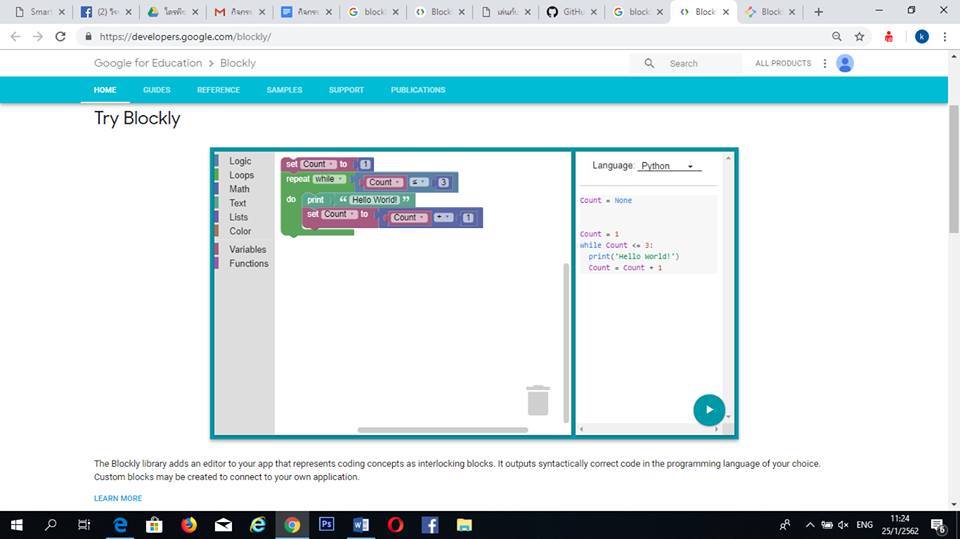960x539 pixels.
Task: Go to the PUBLICATIONS nav tab
Action: click(x=418, y=90)
